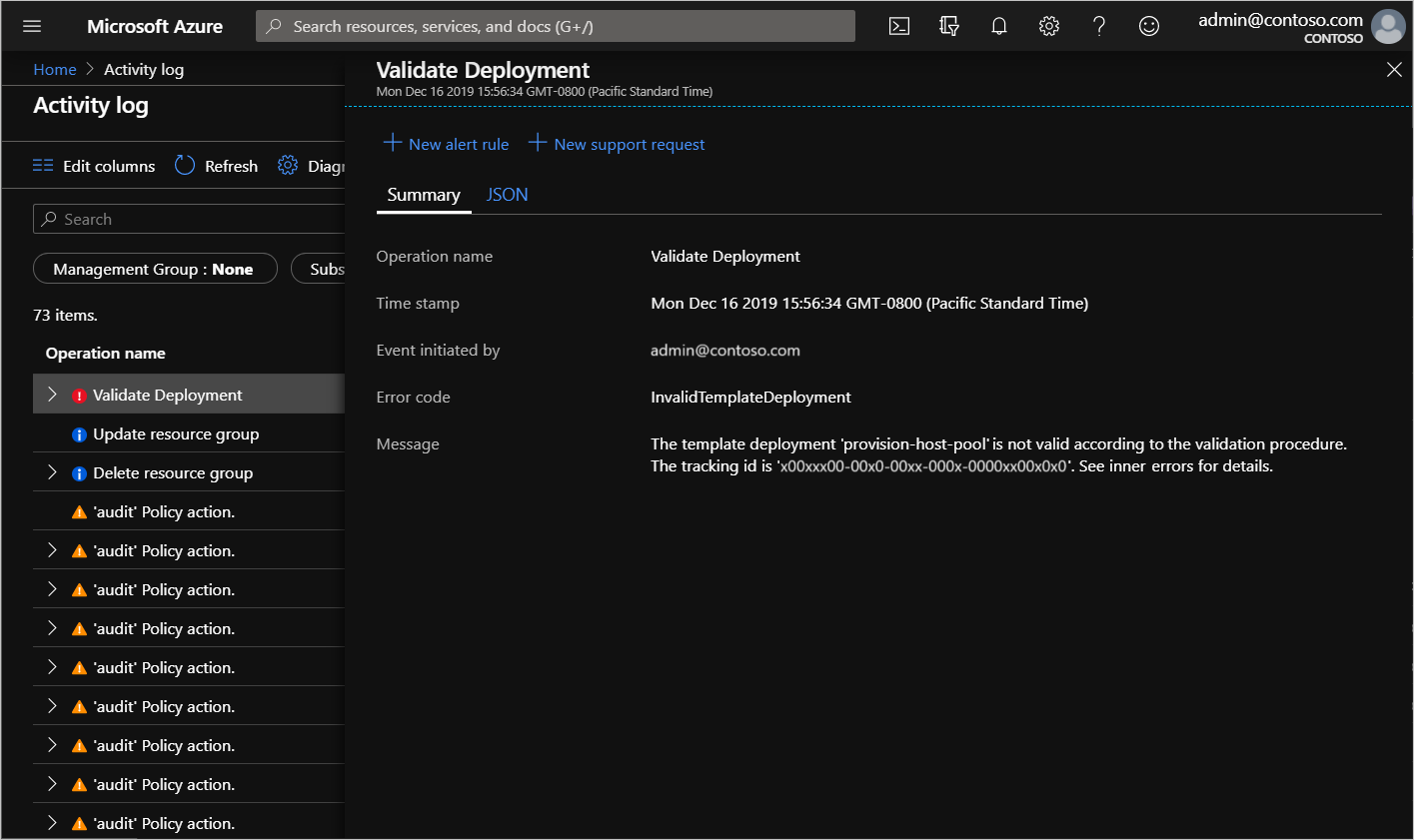Send feedback via the smiley icon
This screenshot has width=1414, height=840.
1148,26
